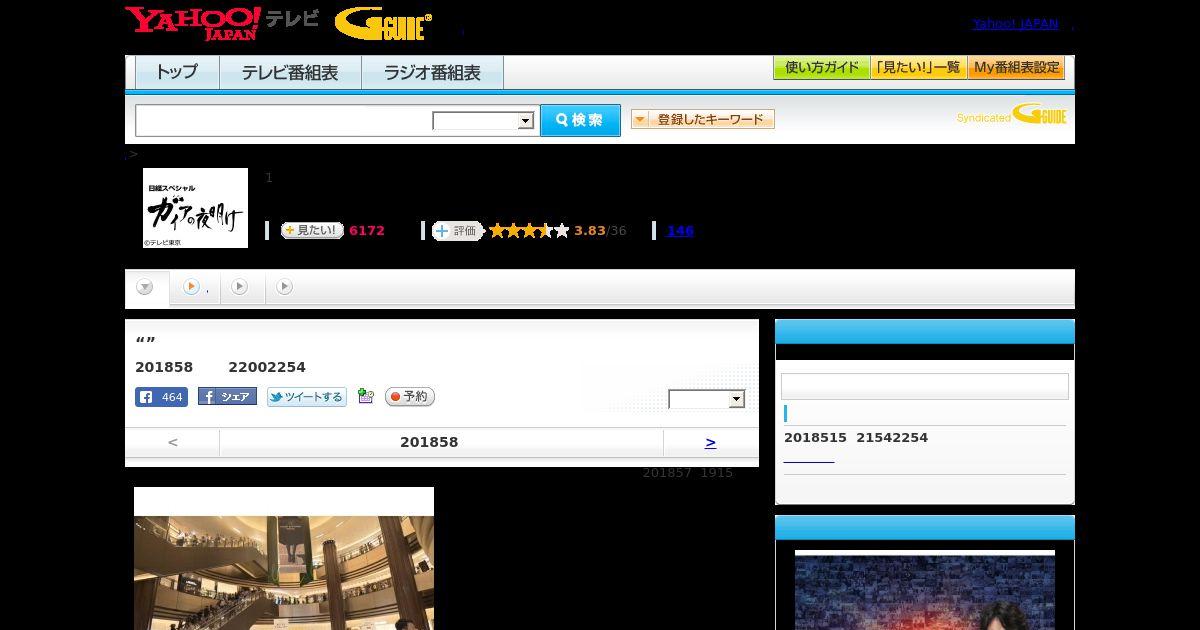Screen dimensions: 1200x630
Task: Switch to the トップ tab
Action: [x=177, y=73]
